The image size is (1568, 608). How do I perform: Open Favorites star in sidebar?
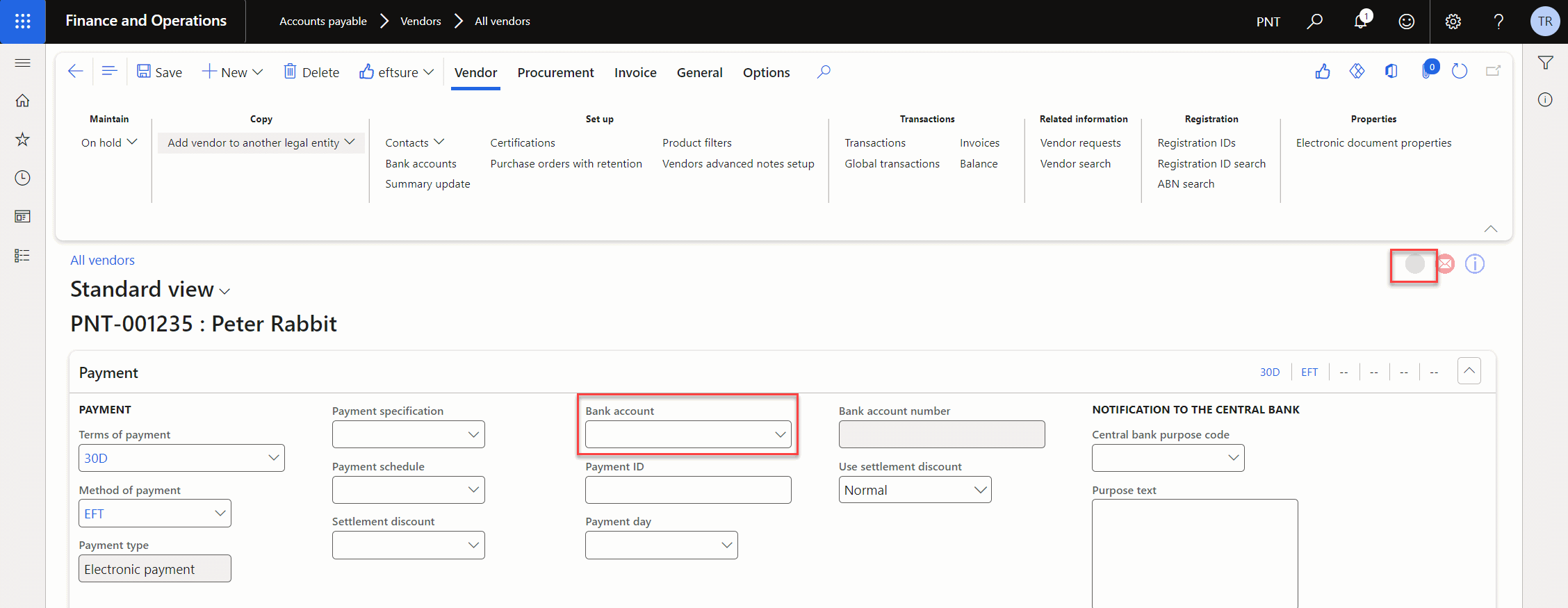click(x=22, y=139)
